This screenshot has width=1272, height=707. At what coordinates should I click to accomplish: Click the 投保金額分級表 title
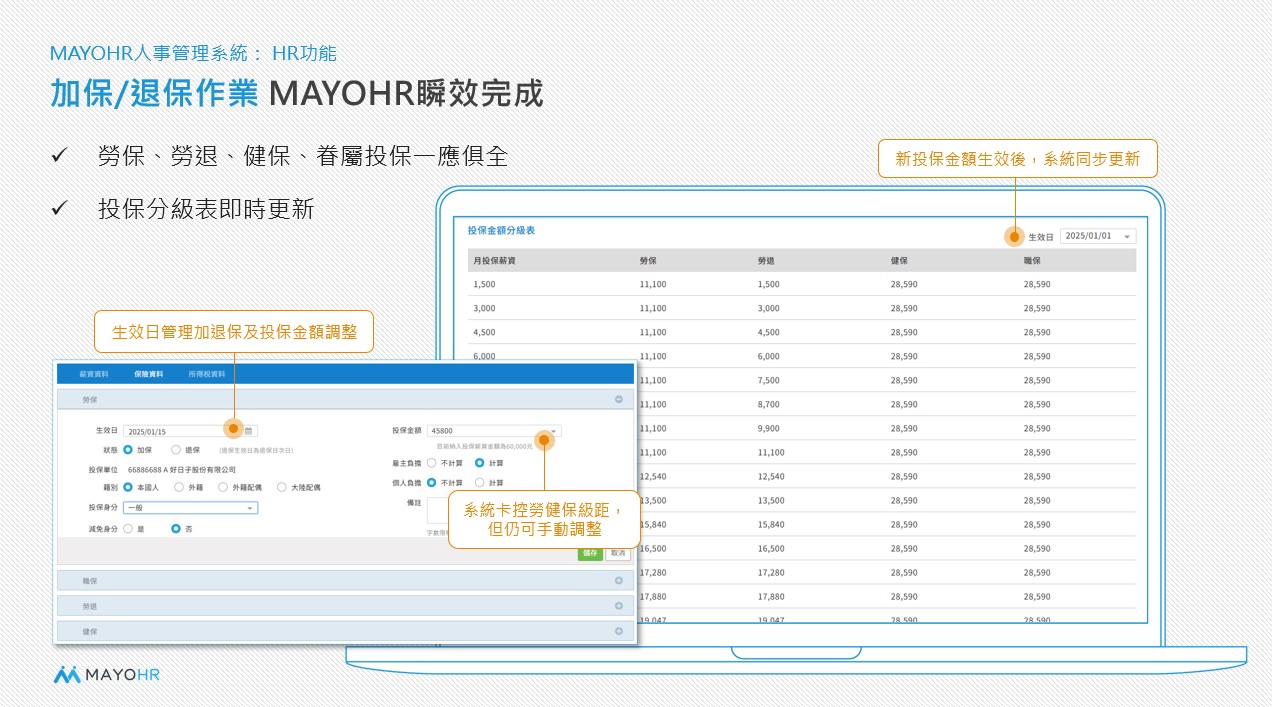[x=501, y=230]
